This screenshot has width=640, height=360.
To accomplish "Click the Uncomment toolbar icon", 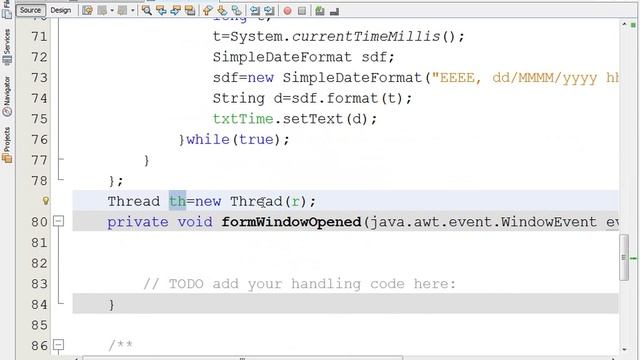I will [x=334, y=11].
